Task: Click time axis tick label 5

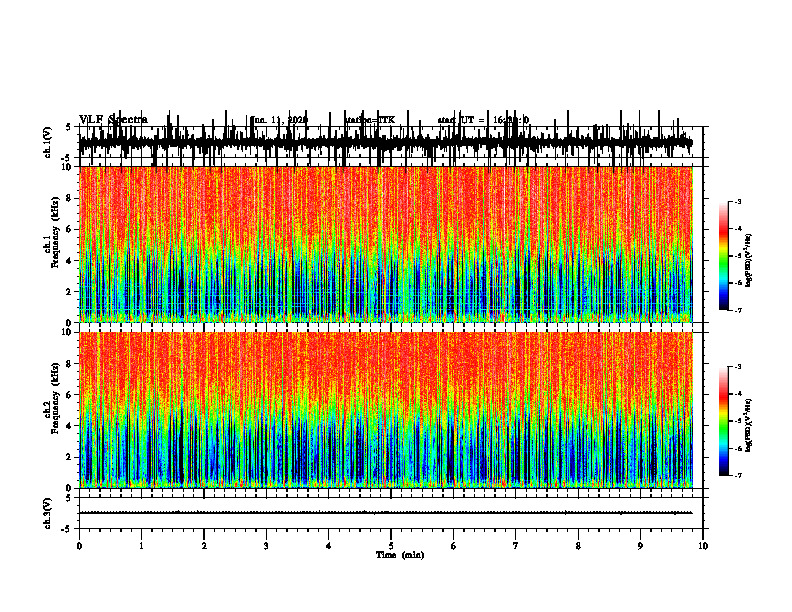Action: pos(391,546)
